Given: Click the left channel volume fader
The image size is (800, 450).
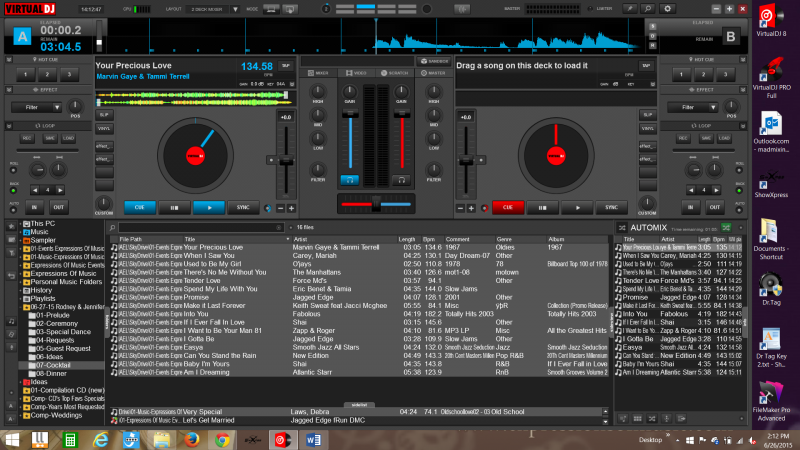Looking at the screenshot, I should point(350,114).
